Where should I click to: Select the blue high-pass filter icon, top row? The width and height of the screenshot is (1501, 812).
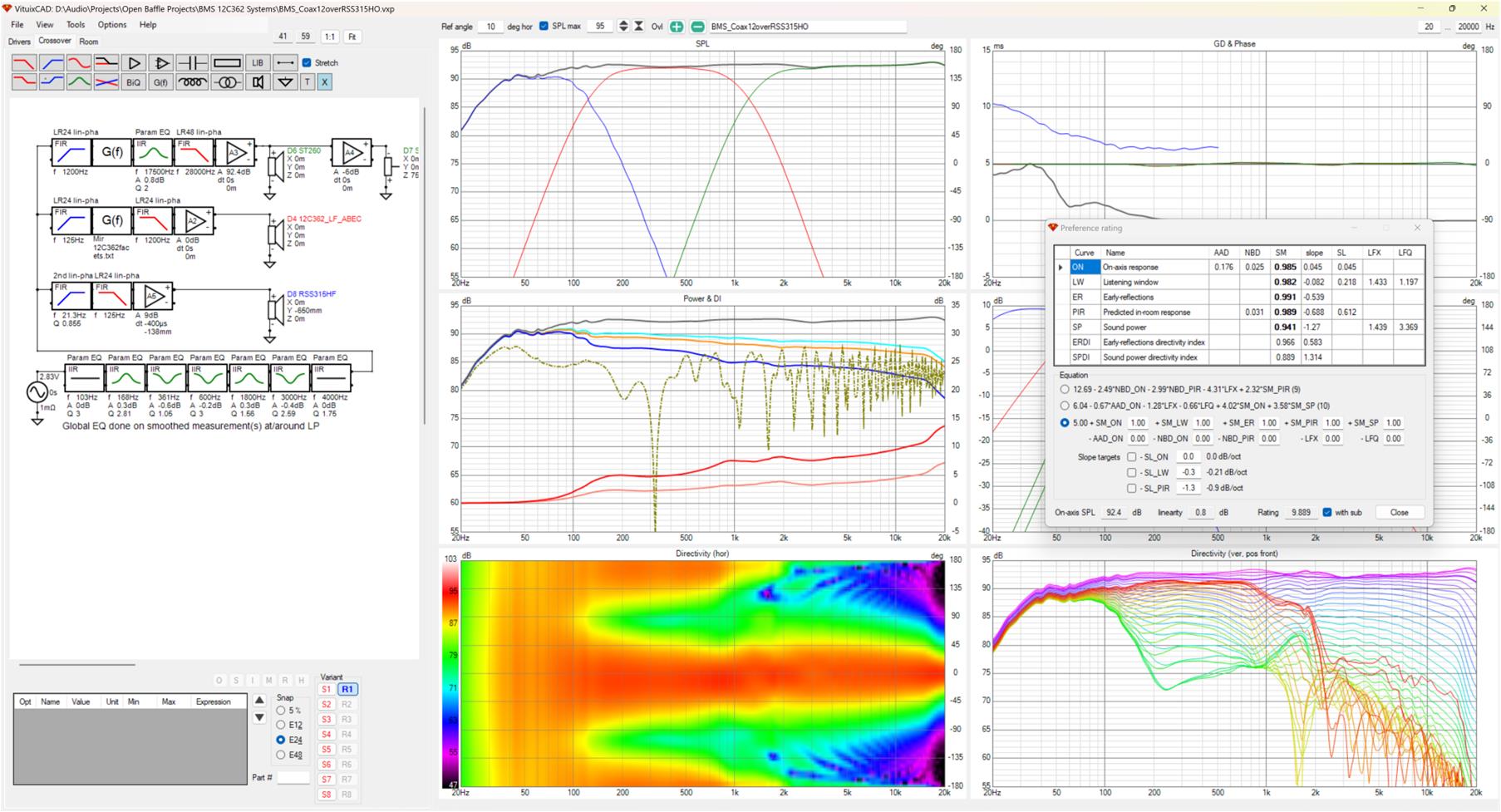52,63
